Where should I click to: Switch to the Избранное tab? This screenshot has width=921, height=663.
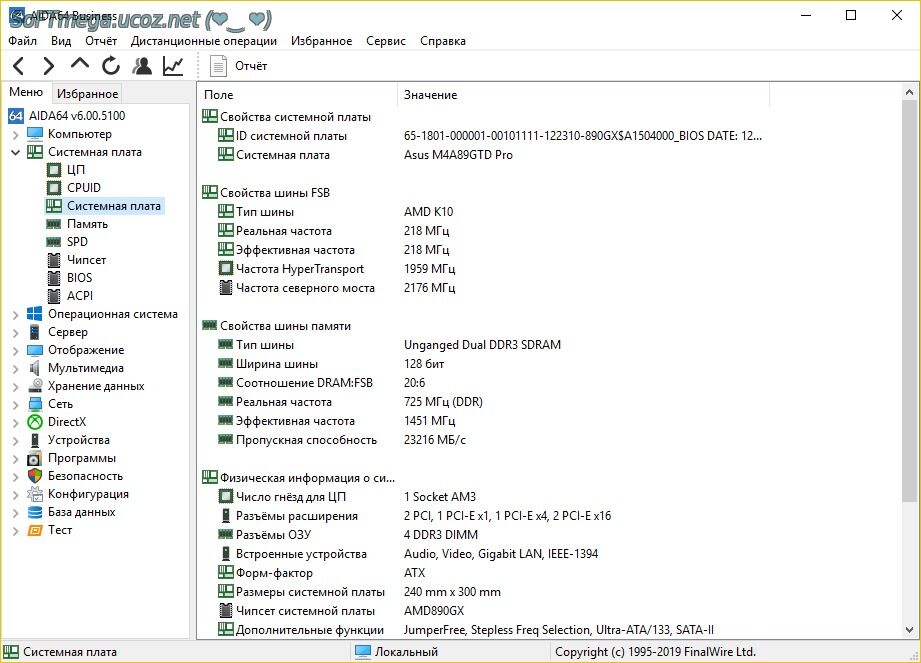[87, 94]
